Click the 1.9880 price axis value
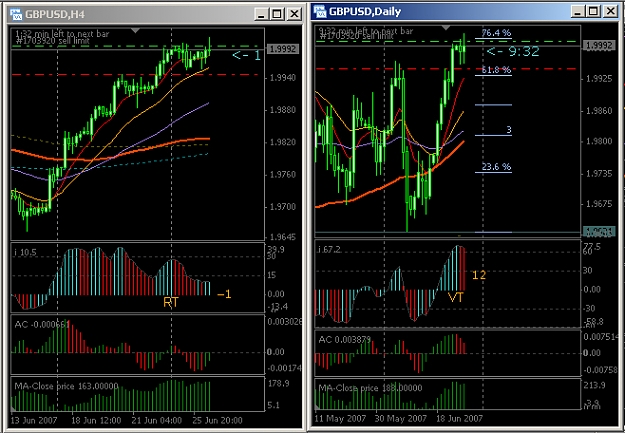Image resolution: width=625 pixels, height=433 pixels. point(285,110)
